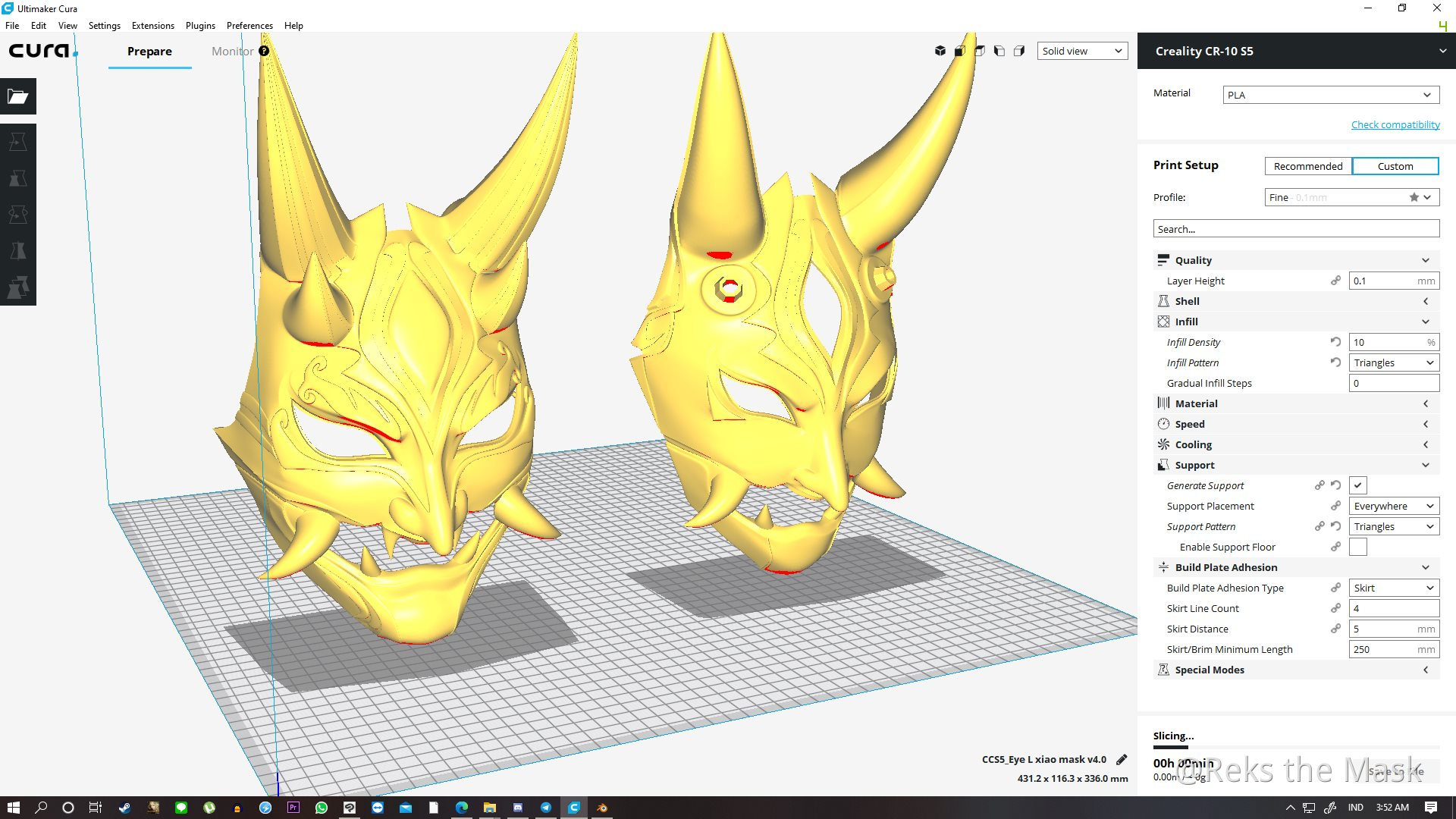Enable the Support Floor checkbox

[1357, 547]
